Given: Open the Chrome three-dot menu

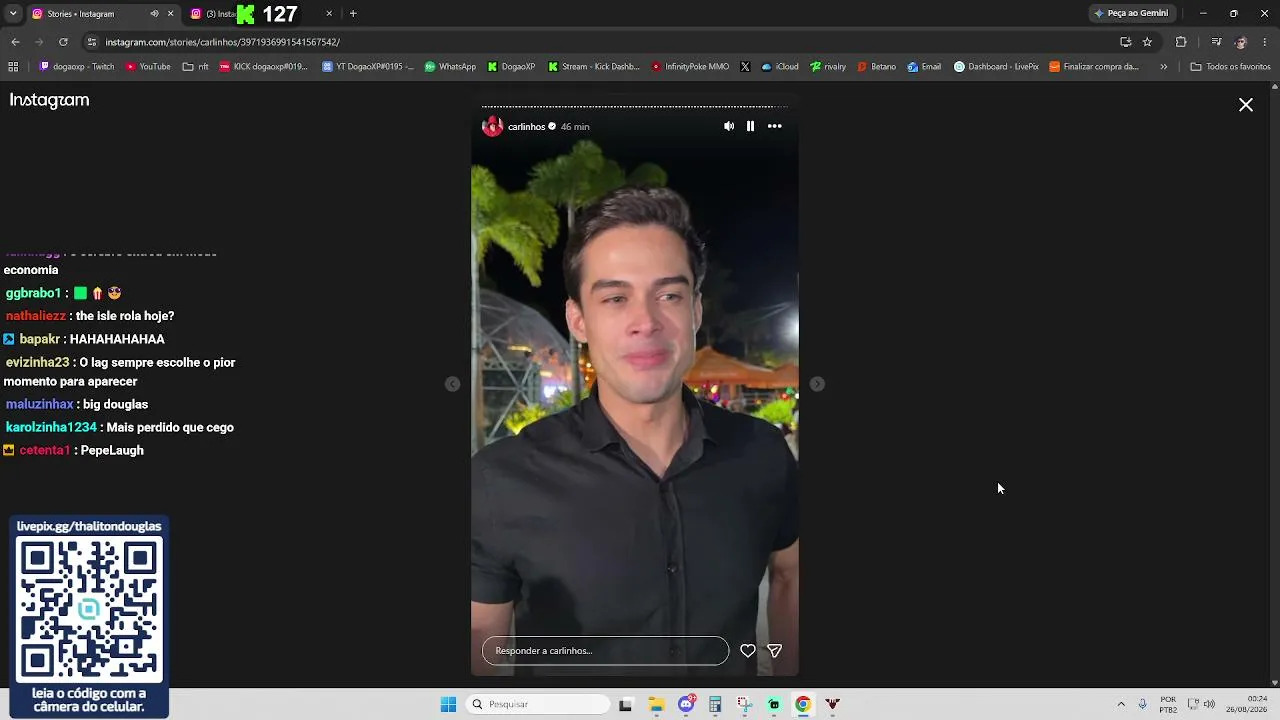Looking at the screenshot, I should tap(1265, 42).
